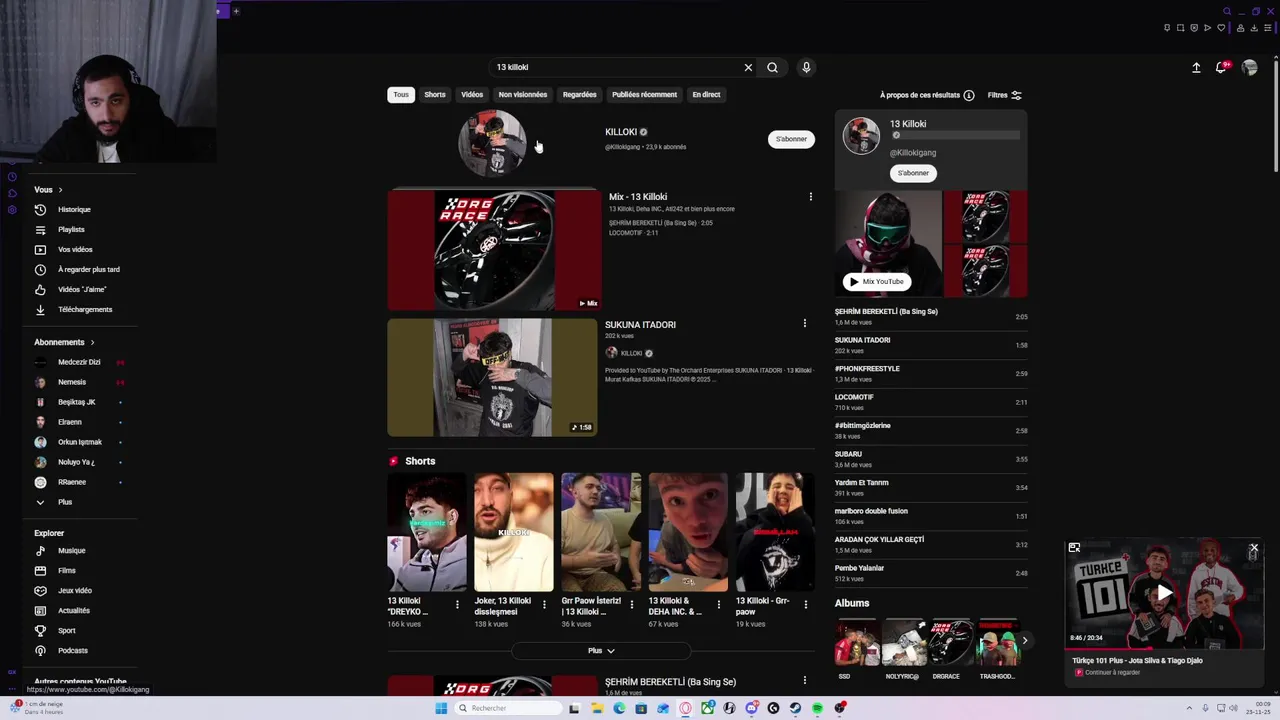The height and width of the screenshot is (720, 1280).
Task: Expand the Abonnements section chevron
Action: pyautogui.click(x=92, y=342)
